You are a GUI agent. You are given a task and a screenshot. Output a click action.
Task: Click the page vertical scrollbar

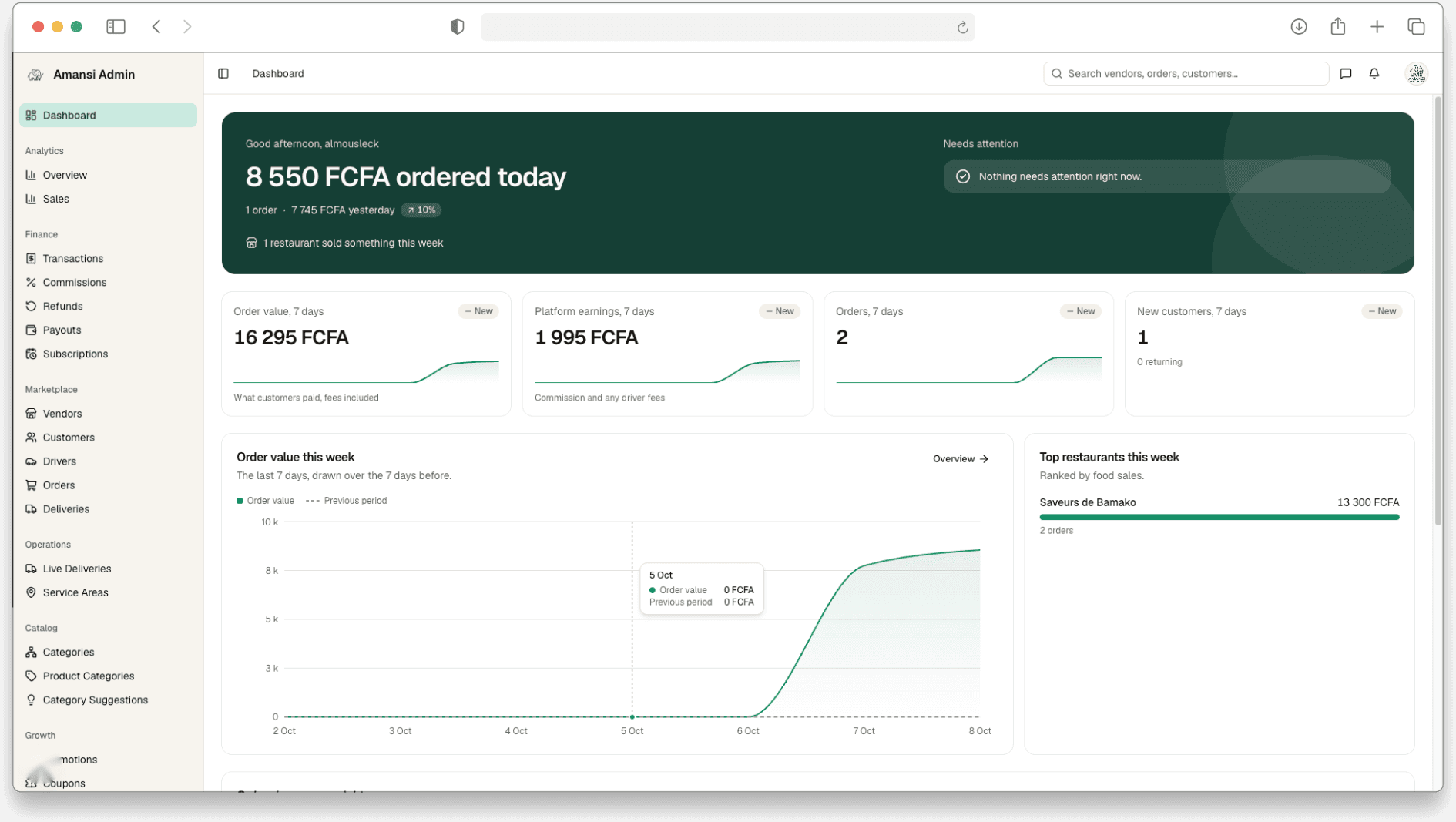[x=1438, y=311]
